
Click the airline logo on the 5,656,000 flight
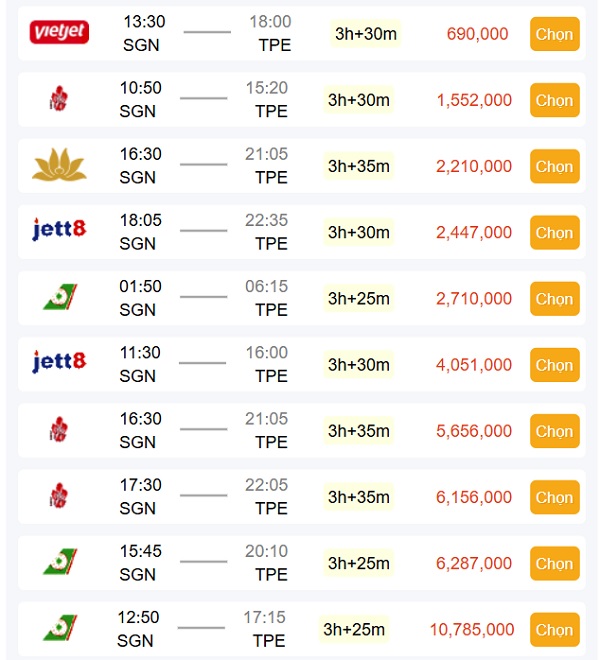[59, 430]
